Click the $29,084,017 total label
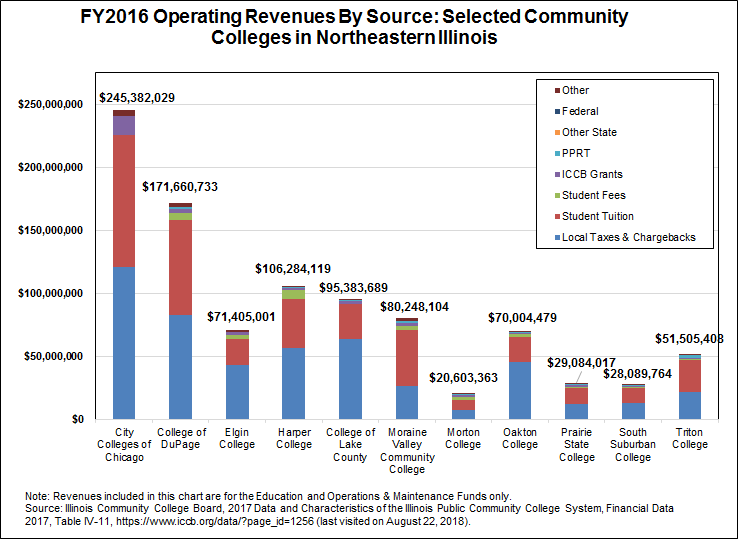The width and height of the screenshot is (738, 539). (581, 363)
